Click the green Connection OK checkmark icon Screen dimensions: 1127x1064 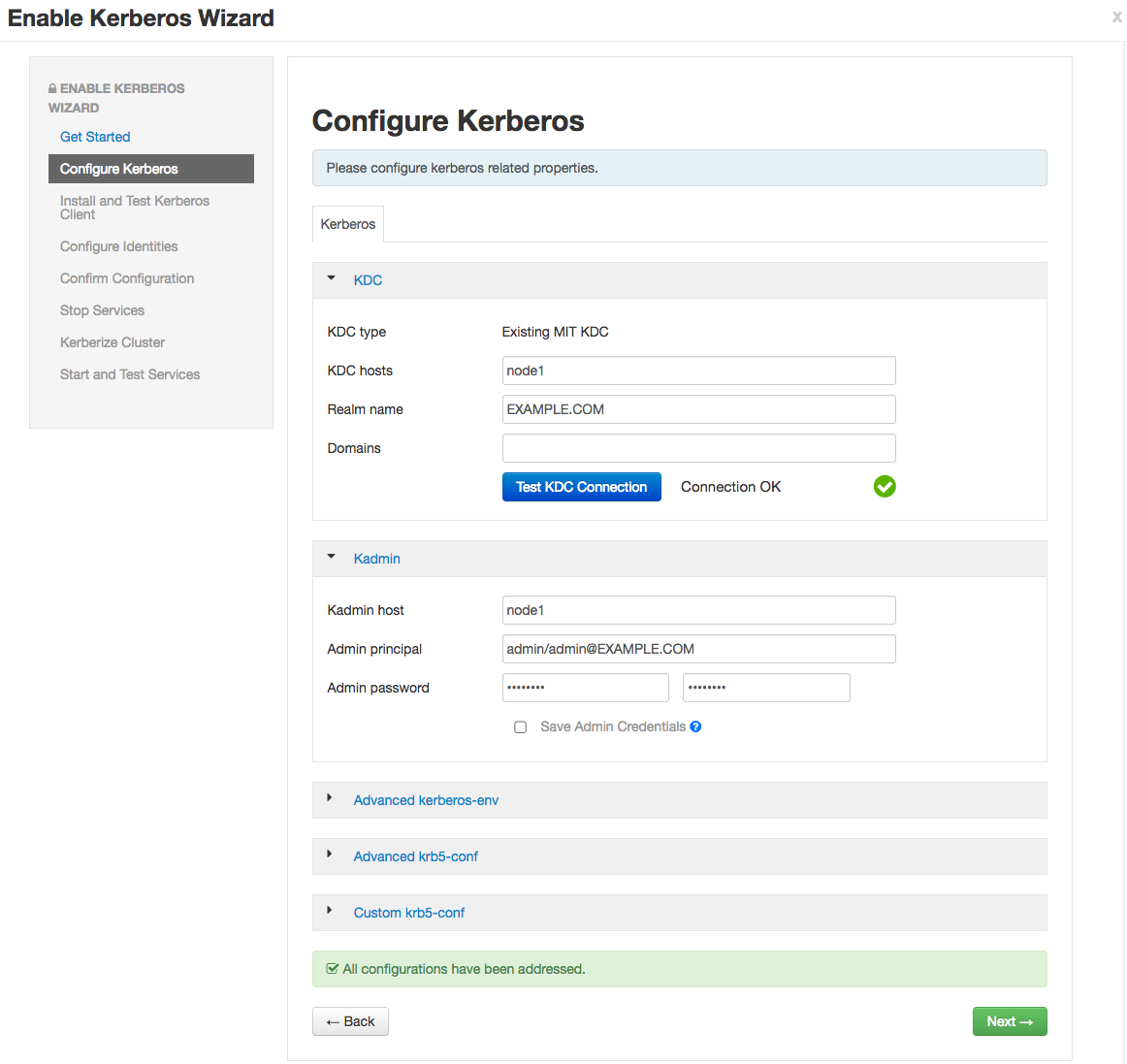(x=884, y=487)
